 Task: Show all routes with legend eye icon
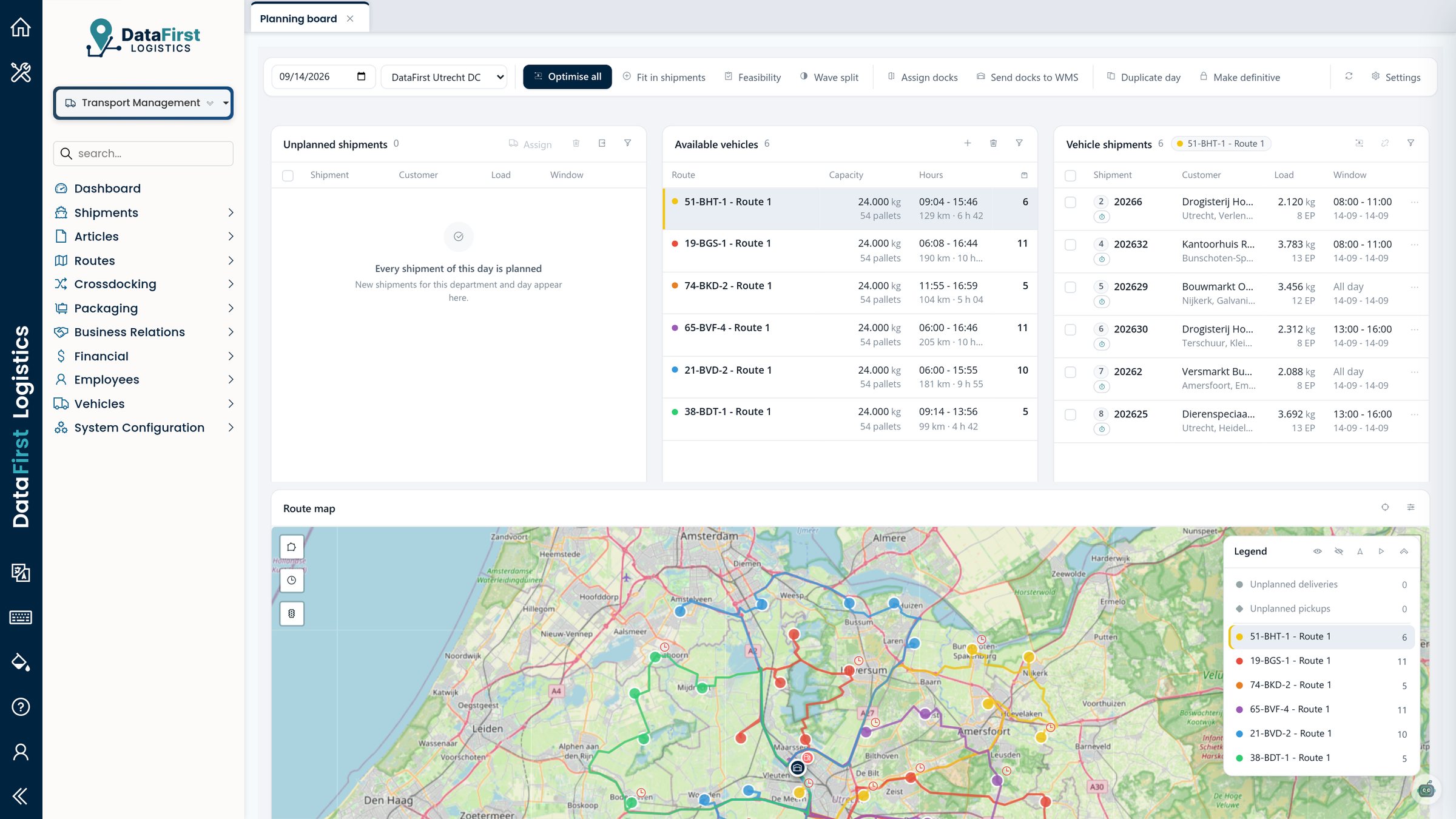pyautogui.click(x=1318, y=551)
